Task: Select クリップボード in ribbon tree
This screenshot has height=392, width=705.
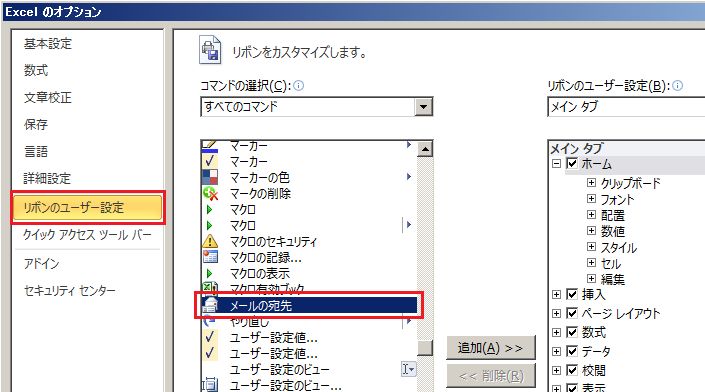Action: click(x=630, y=183)
